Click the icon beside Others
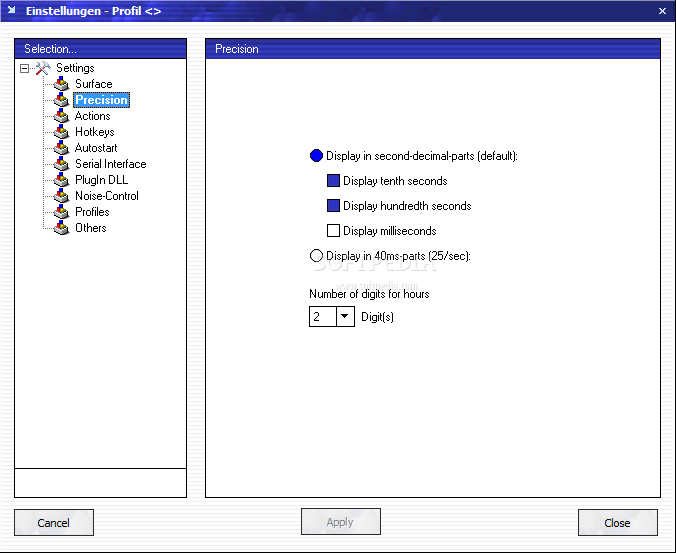The width and height of the screenshot is (676, 553). (62, 228)
